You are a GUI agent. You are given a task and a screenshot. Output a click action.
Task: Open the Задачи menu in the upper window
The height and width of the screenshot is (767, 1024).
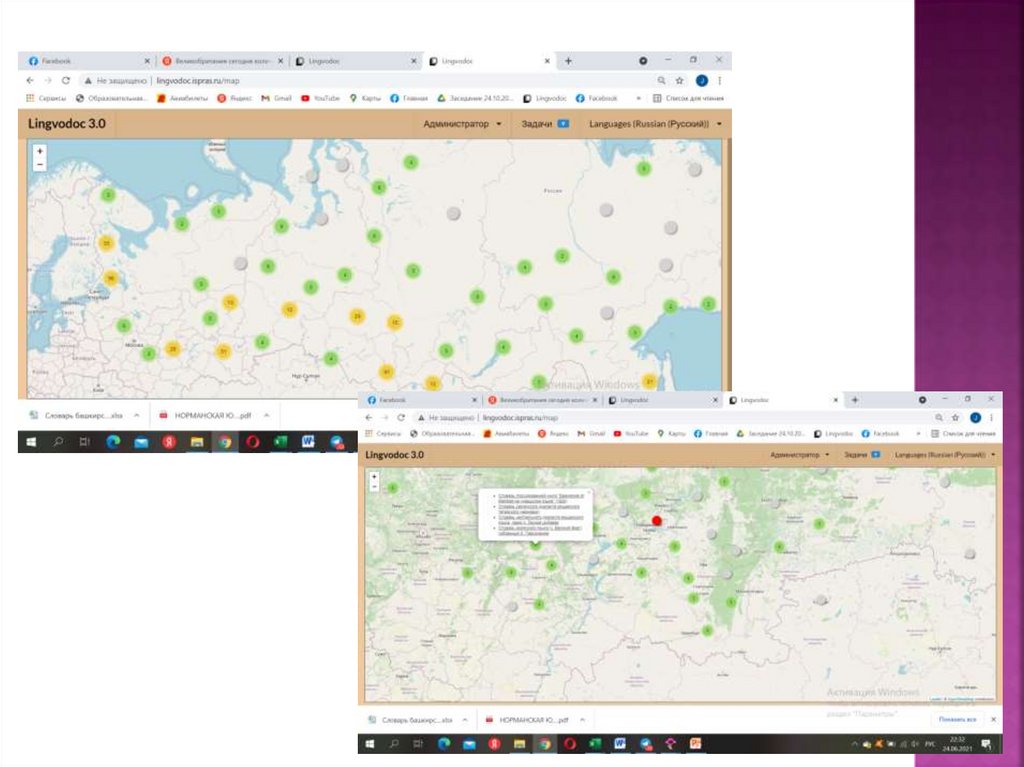point(545,124)
